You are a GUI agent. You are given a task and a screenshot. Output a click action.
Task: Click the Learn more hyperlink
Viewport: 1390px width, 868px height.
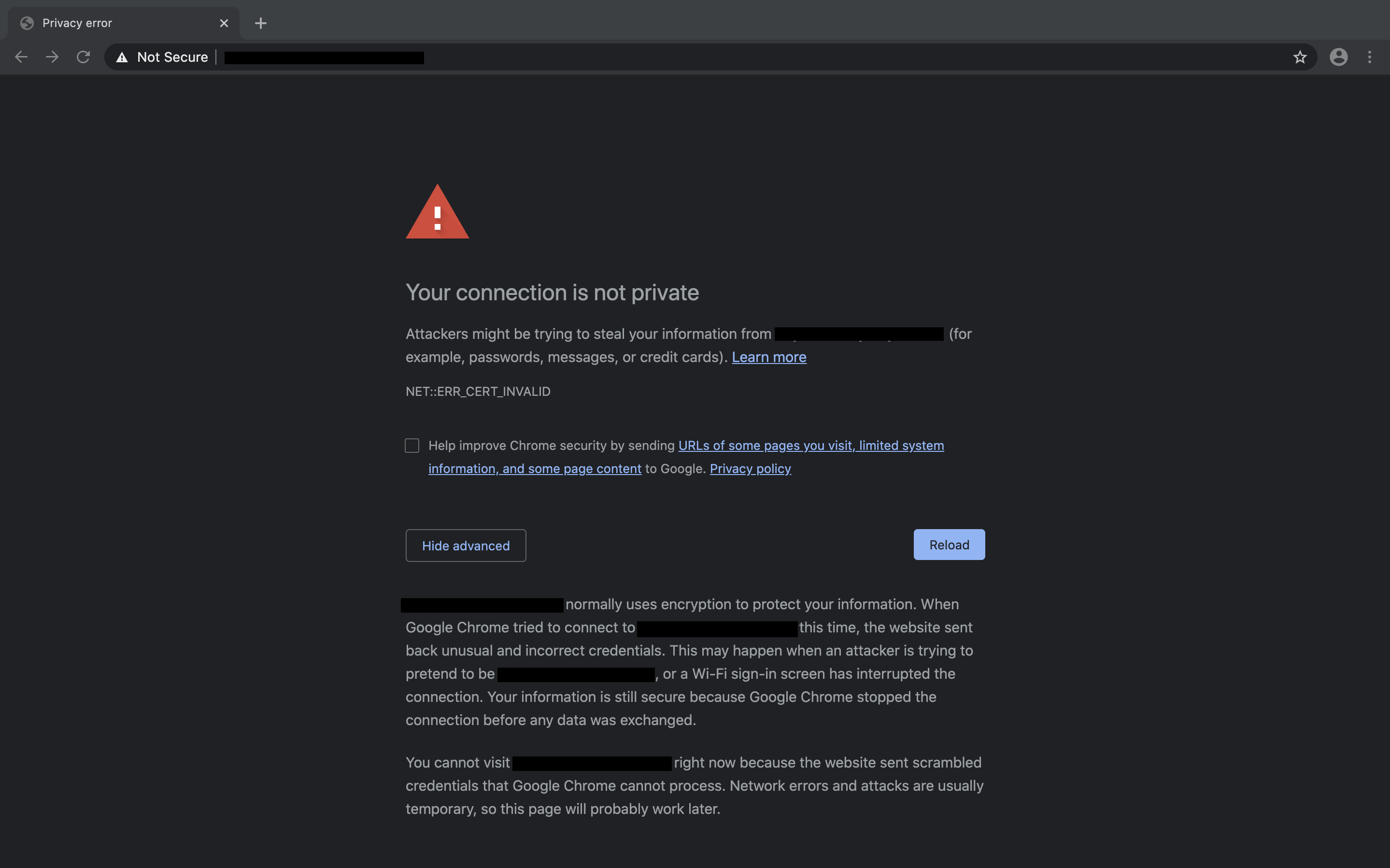tap(768, 356)
